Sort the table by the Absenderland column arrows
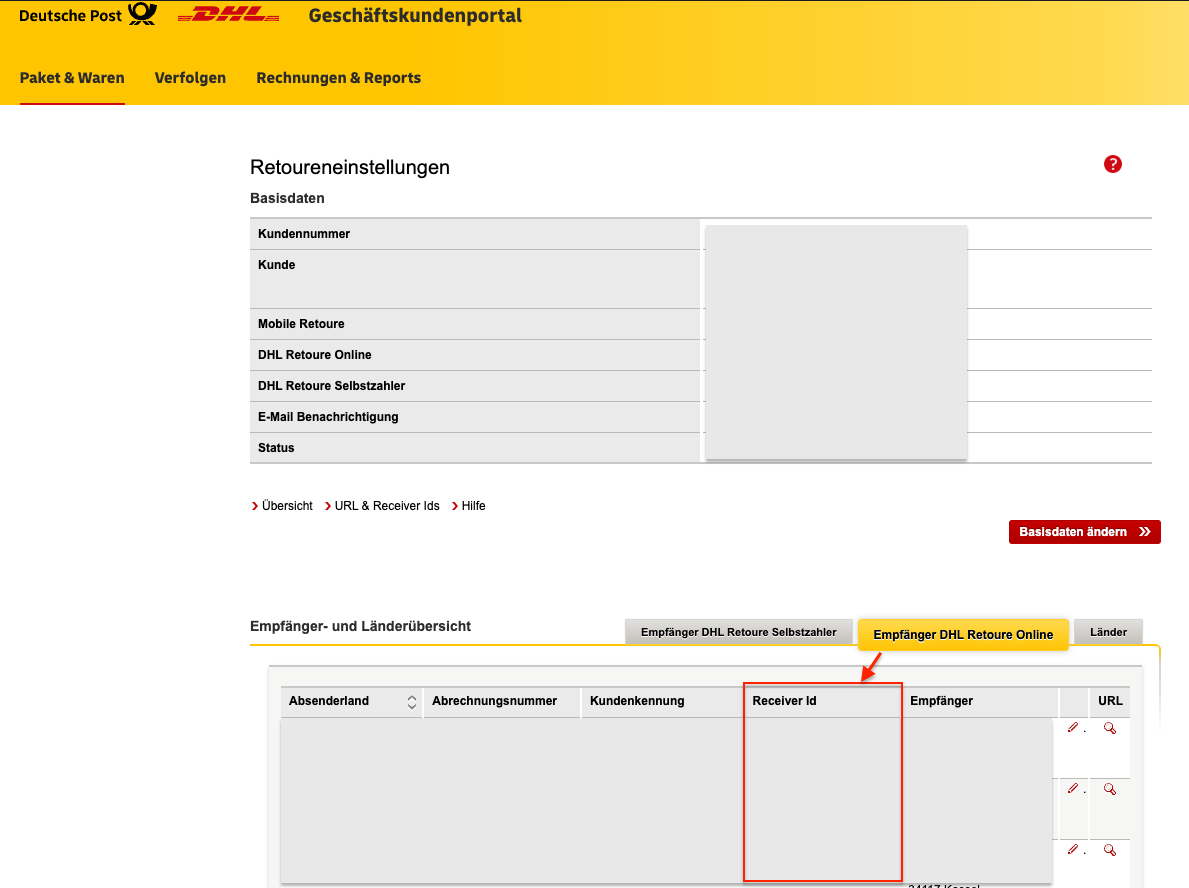Image resolution: width=1189 pixels, height=888 pixels. tap(411, 701)
